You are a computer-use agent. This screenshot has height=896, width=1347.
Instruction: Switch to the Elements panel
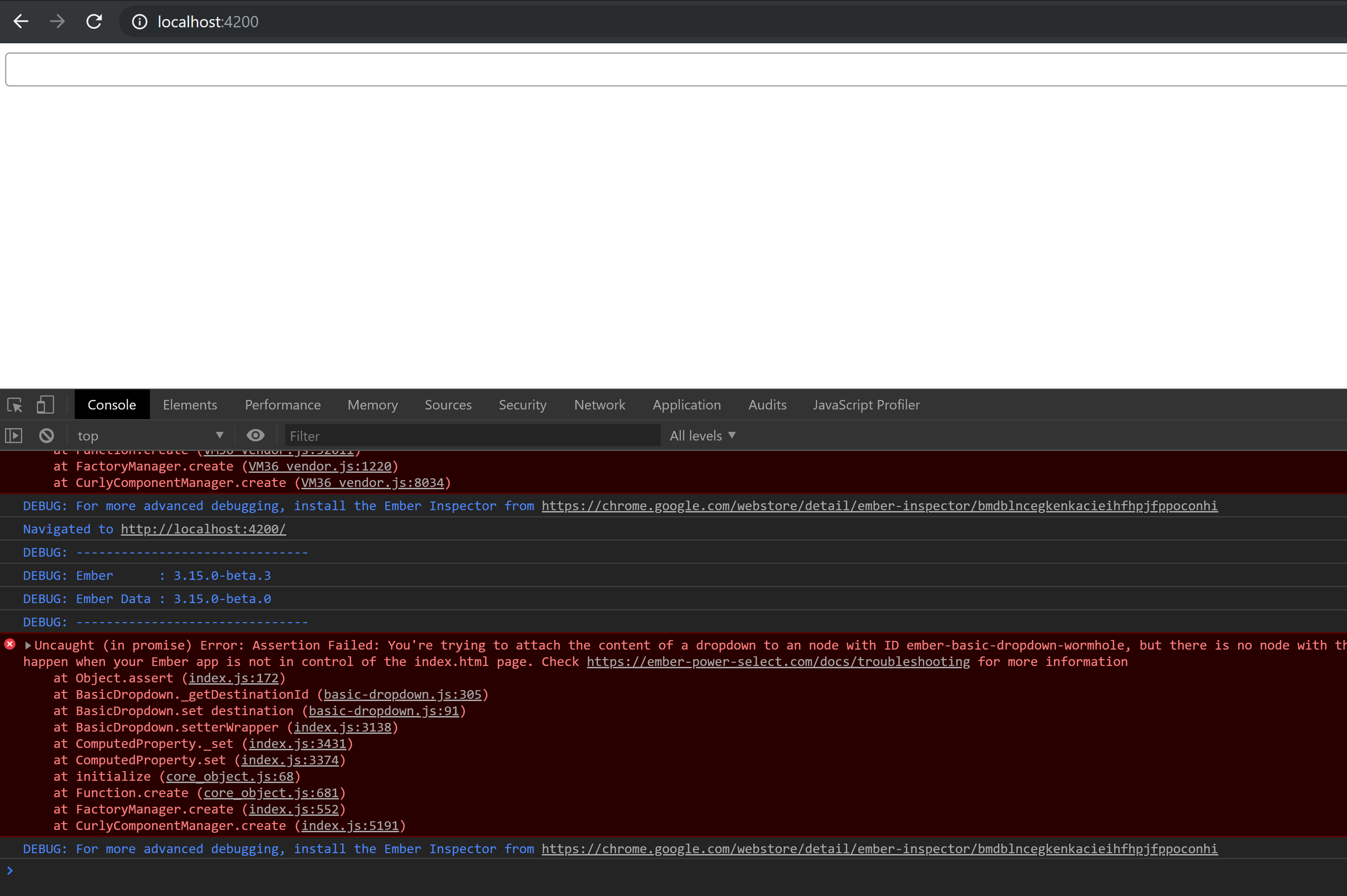[190, 404]
